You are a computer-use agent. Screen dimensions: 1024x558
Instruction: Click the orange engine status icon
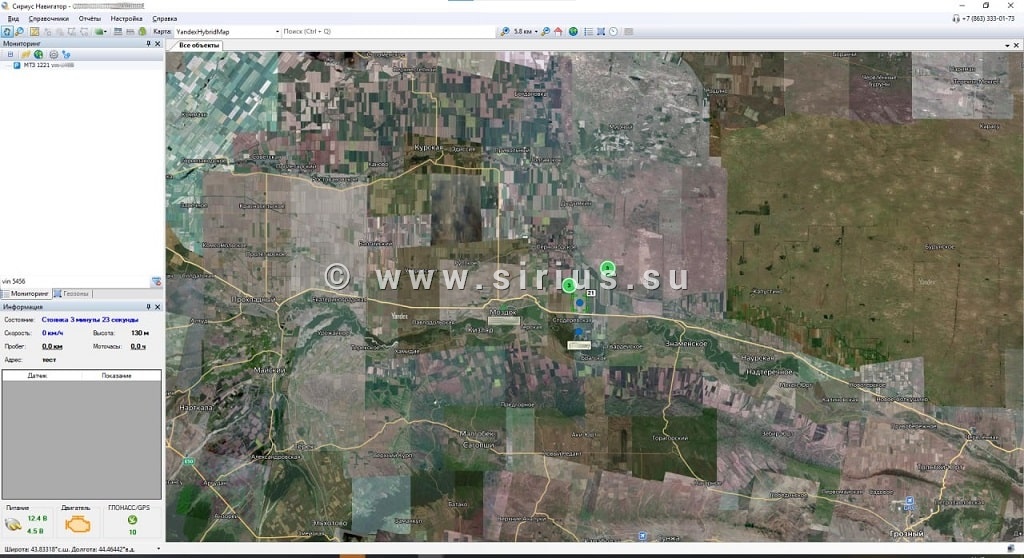tap(81, 524)
